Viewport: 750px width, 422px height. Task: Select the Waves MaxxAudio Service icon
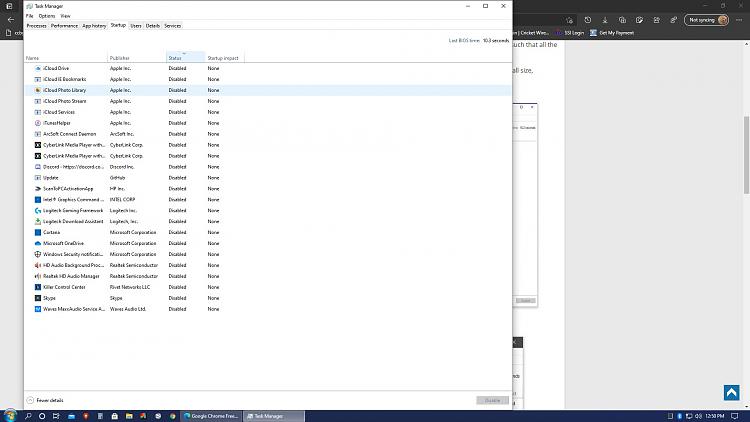click(x=38, y=309)
